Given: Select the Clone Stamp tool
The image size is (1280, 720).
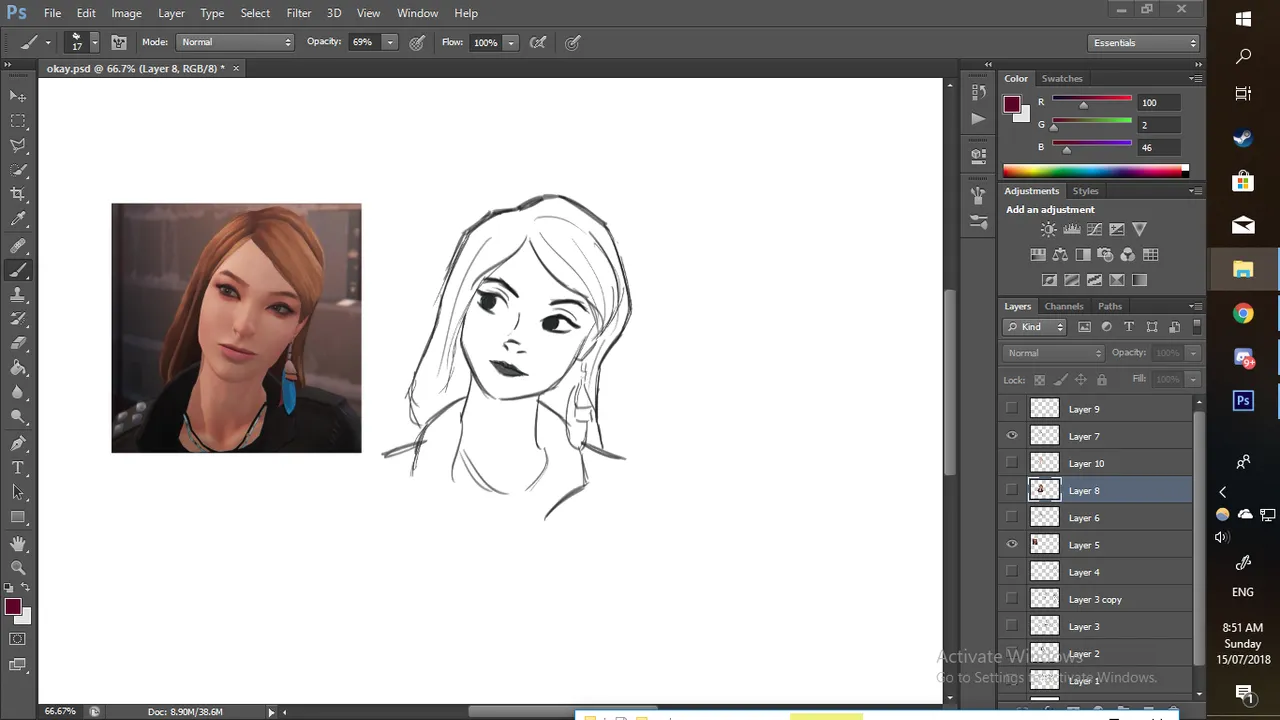Looking at the screenshot, I should click(18, 295).
